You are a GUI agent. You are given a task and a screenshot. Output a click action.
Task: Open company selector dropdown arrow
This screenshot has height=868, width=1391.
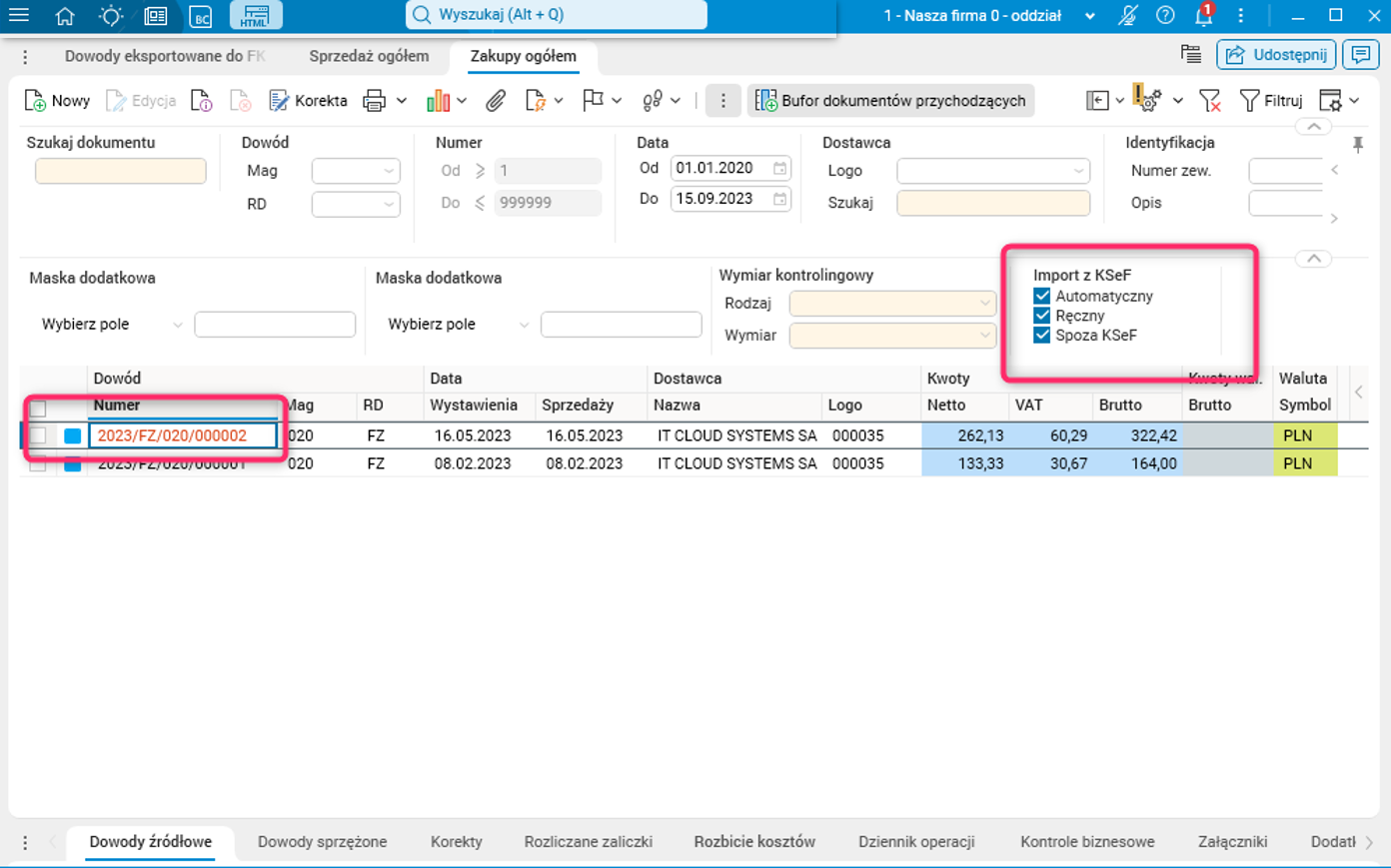click(x=1090, y=16)
